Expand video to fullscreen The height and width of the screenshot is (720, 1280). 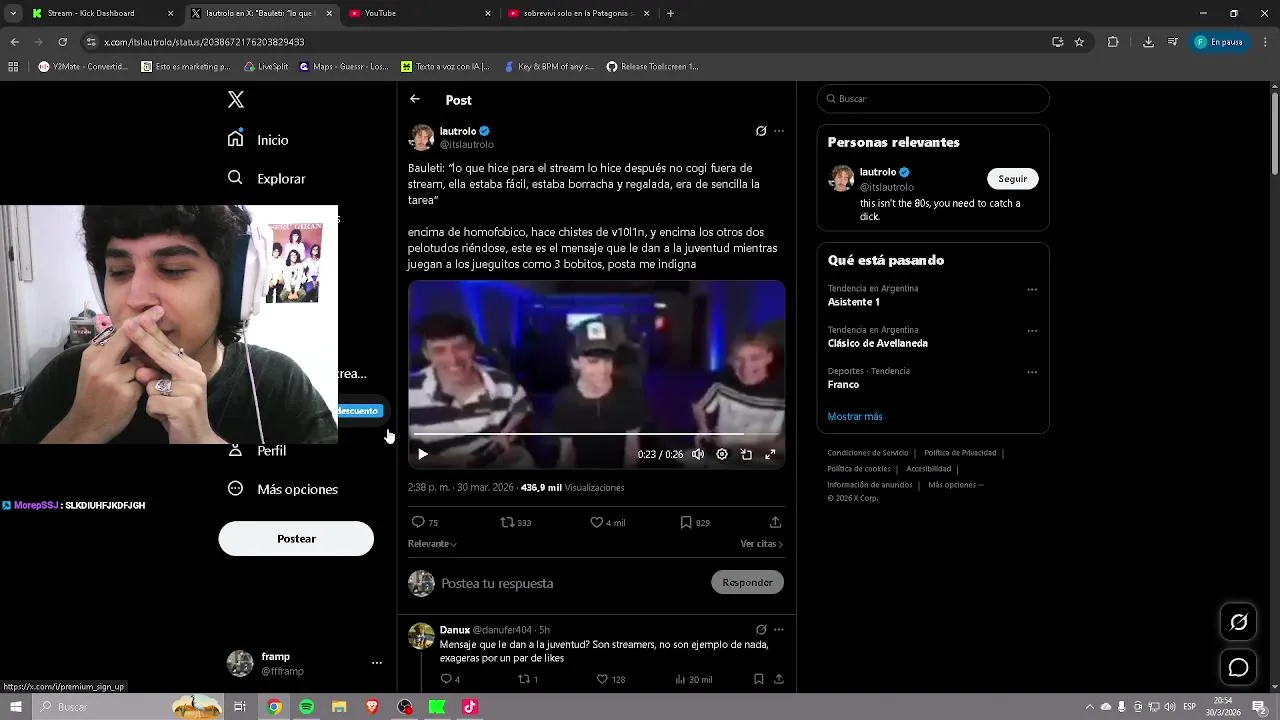[770, 454]
